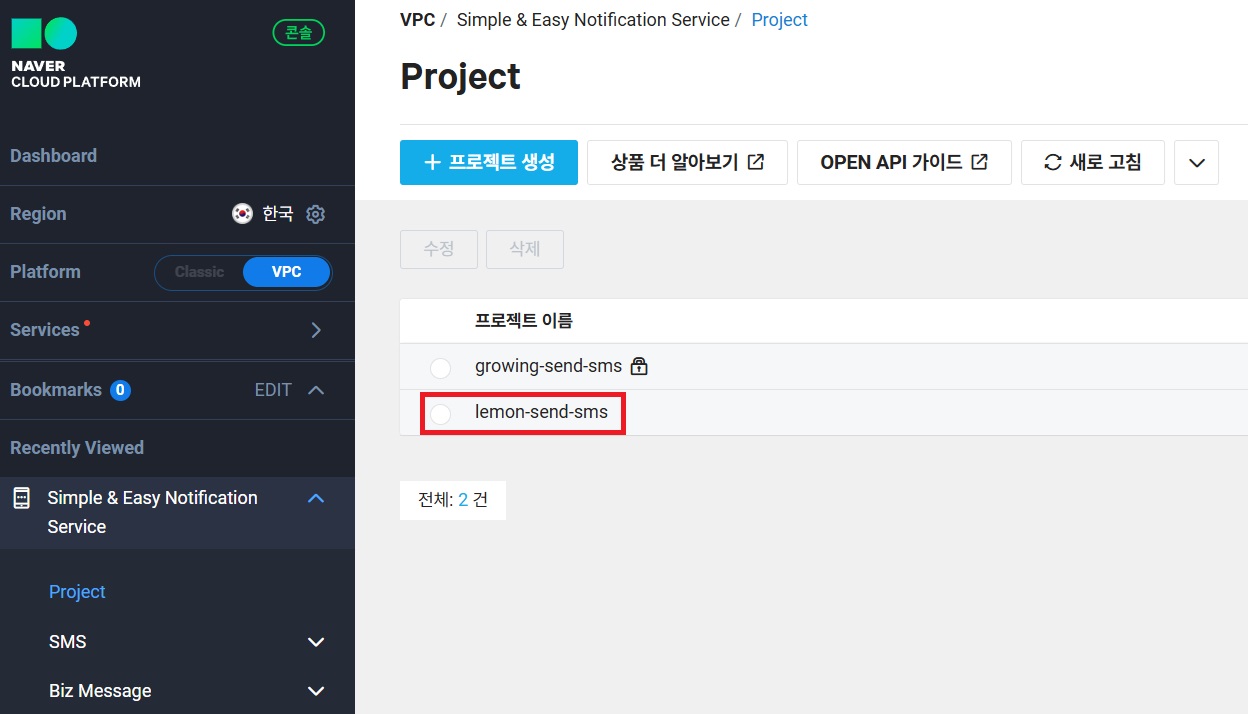This screenshot has height=714, width=1248.
Task: Click the Simple & Easy Notification Service phone icon
Action: (21, 498)
